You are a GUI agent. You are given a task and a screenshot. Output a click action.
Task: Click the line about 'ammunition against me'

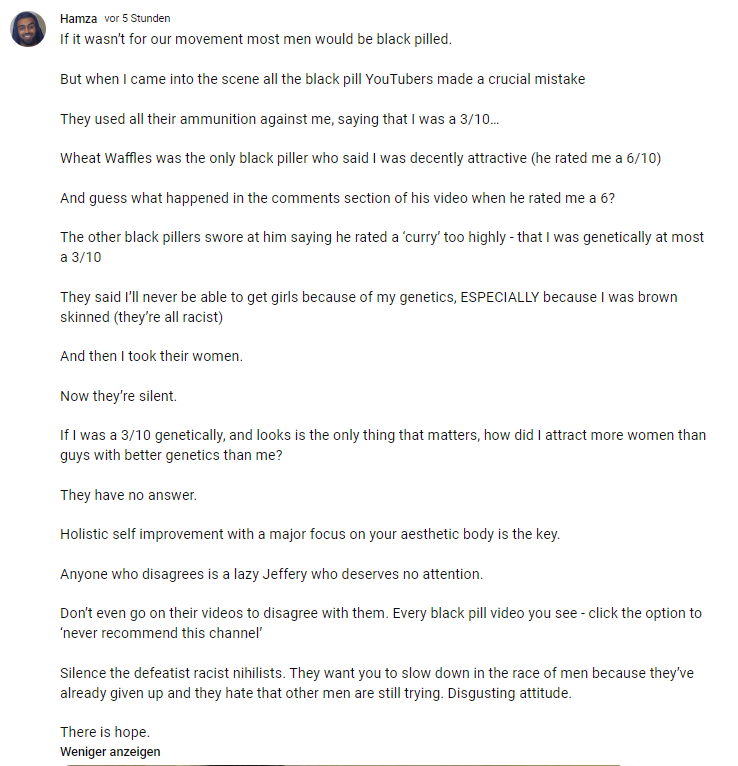(x=279, y=119)
